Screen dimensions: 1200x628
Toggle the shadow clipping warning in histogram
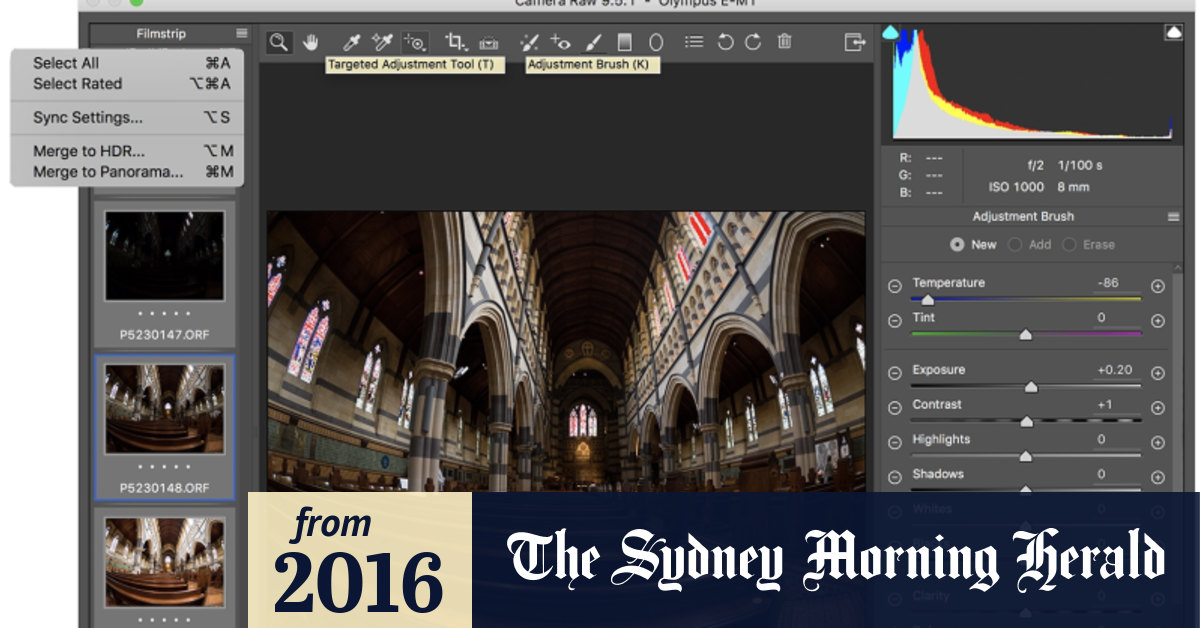tap(891, 33)
